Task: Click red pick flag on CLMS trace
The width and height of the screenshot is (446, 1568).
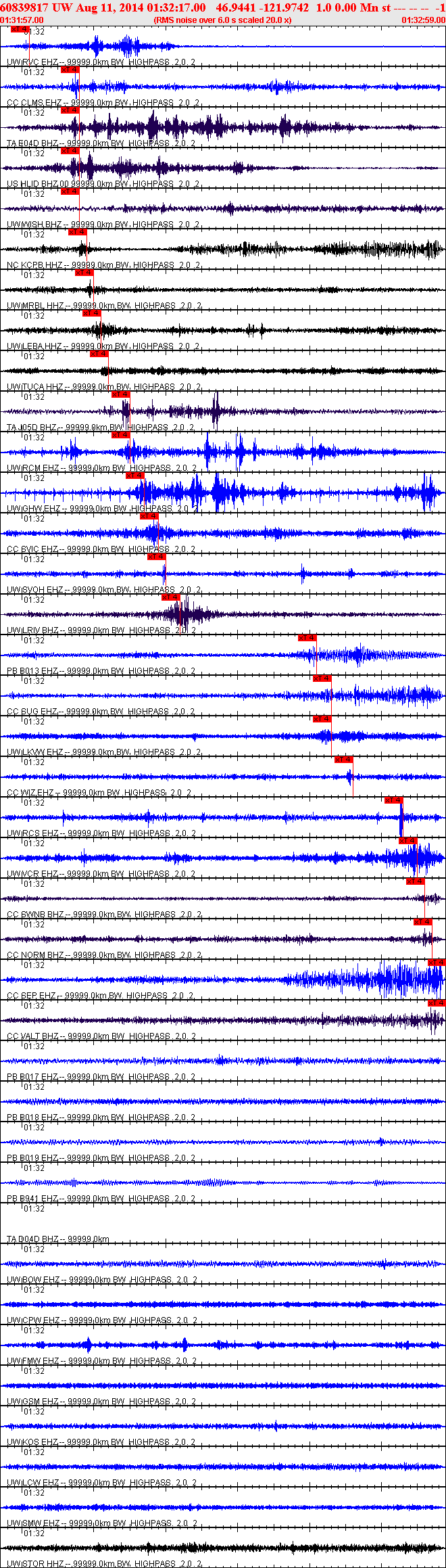Action: (x=70, y=70)
